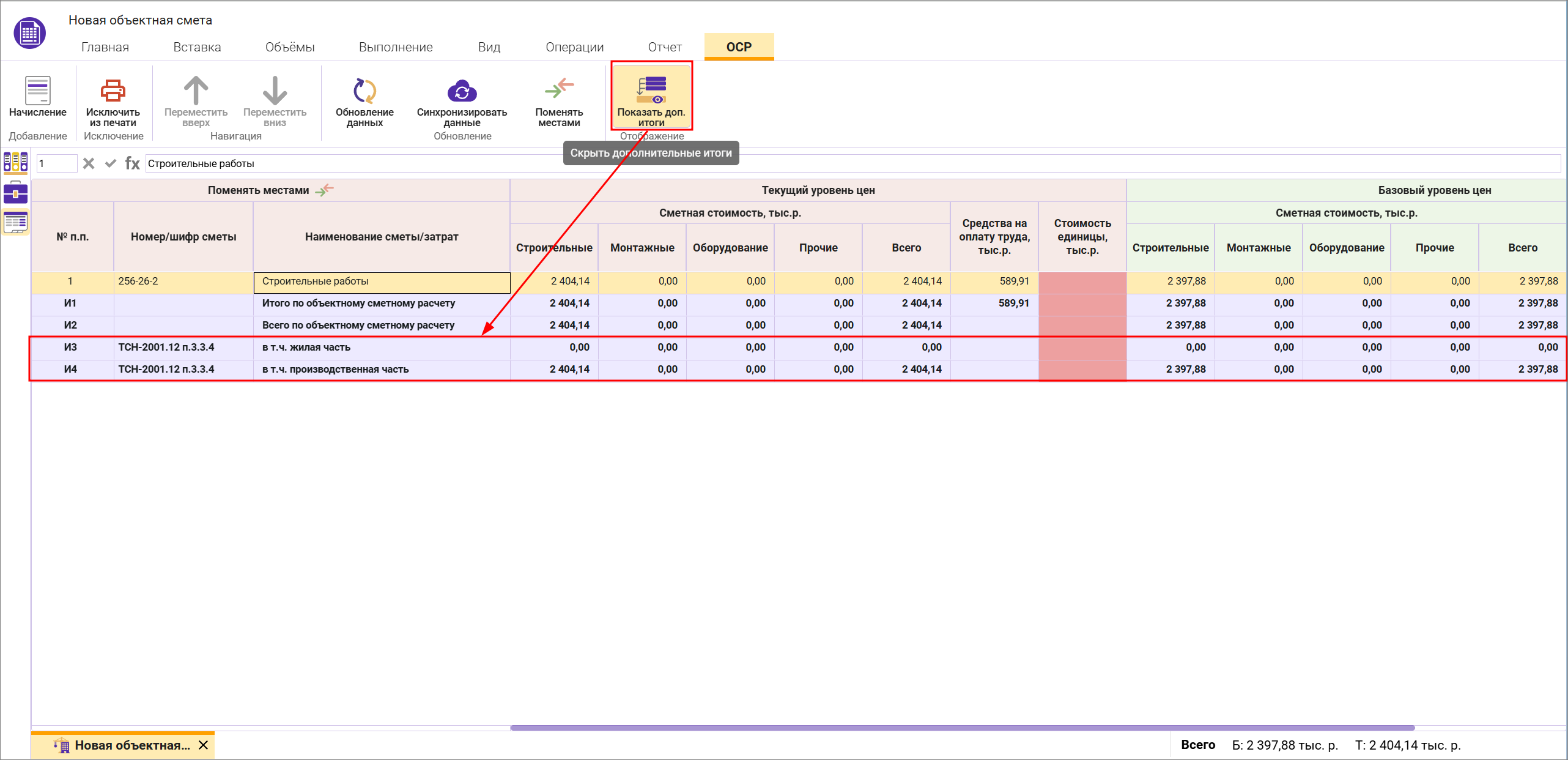
Task: Select pink Стоимость единицы cell in row 1
Action: coord(1082,281)
